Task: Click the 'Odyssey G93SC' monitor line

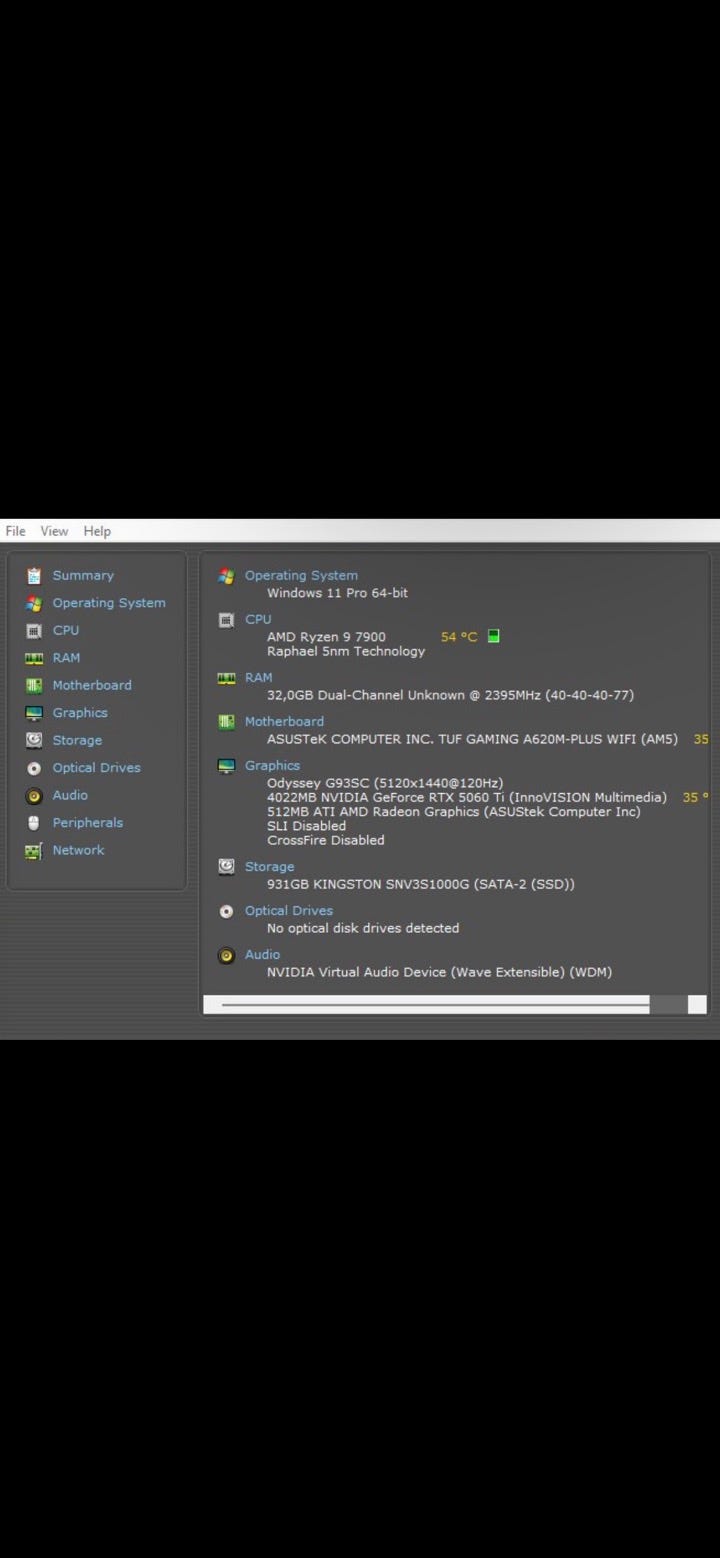Action: click(385, 783)
